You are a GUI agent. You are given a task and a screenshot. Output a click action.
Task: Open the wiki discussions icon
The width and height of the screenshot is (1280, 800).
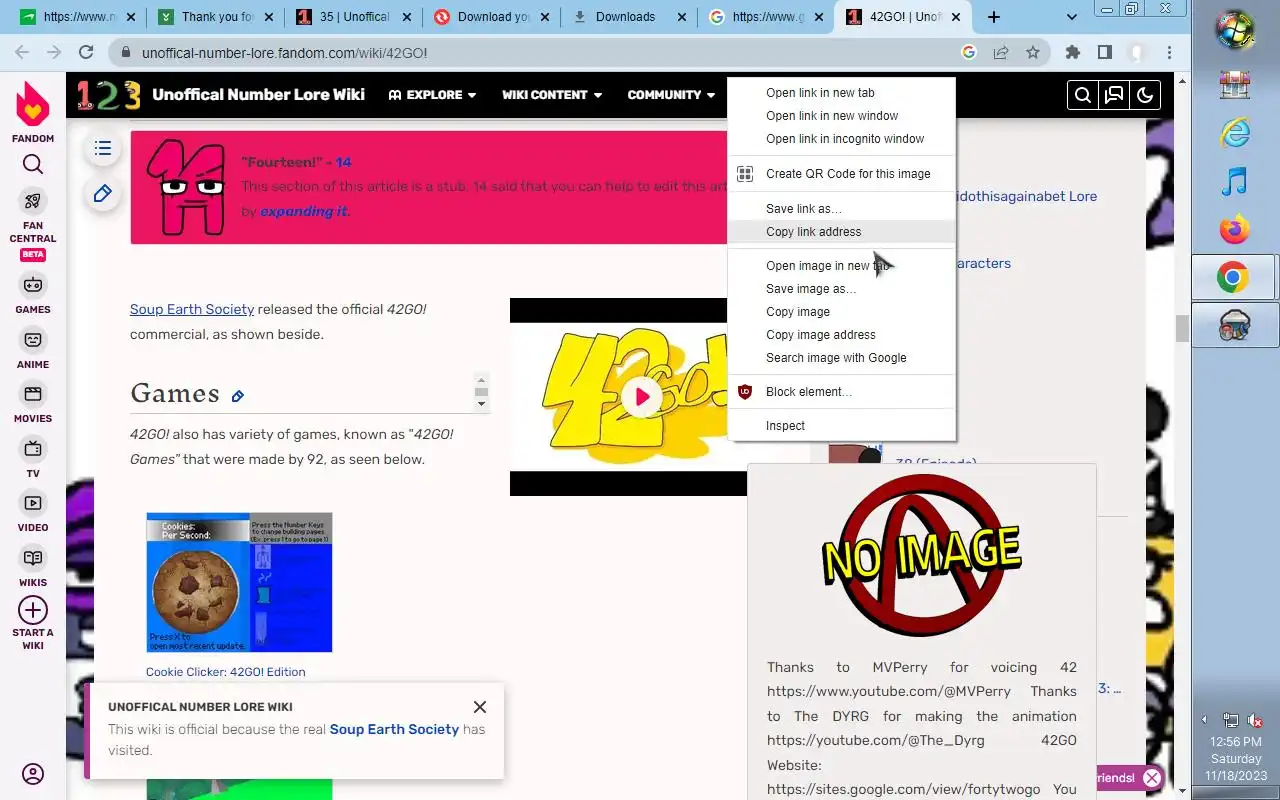tap(1113, 95)
